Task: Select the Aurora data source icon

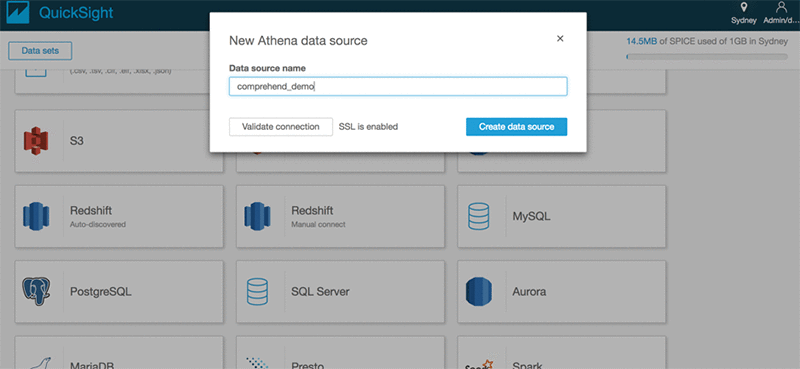Action: click(479, 291)
